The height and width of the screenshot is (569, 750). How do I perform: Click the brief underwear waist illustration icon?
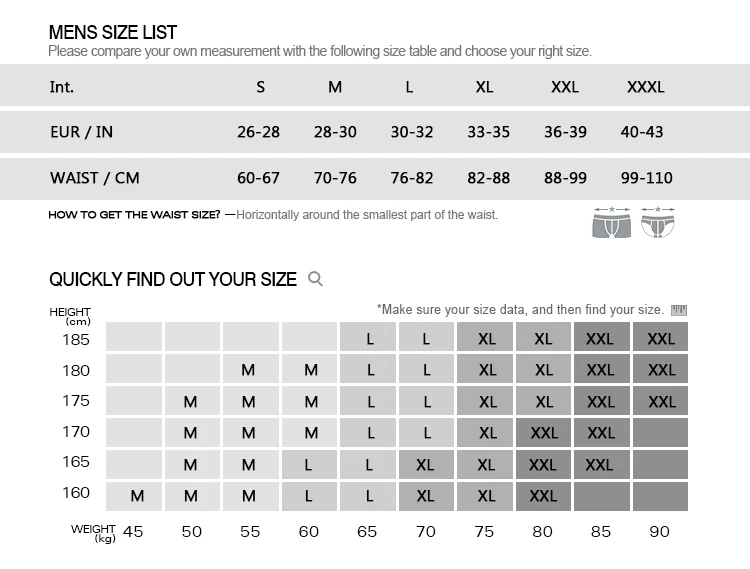pos(657,223)
